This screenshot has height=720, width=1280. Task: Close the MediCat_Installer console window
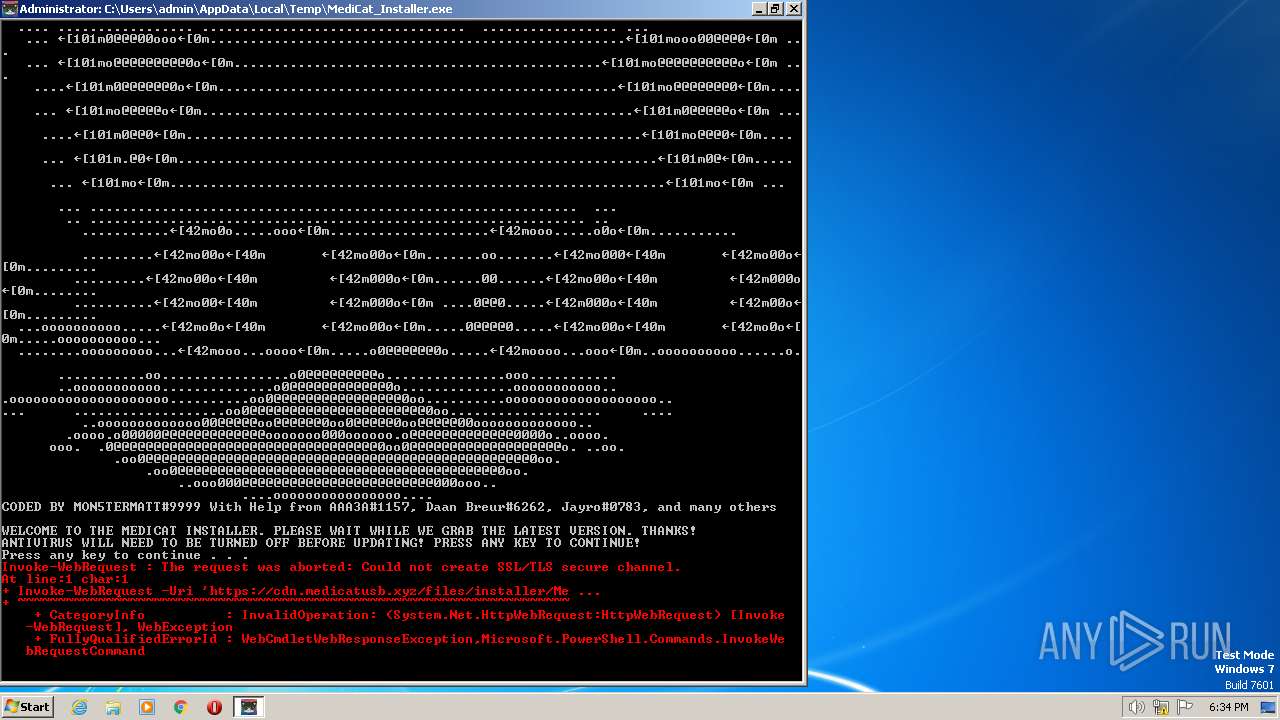coord(793,9)
